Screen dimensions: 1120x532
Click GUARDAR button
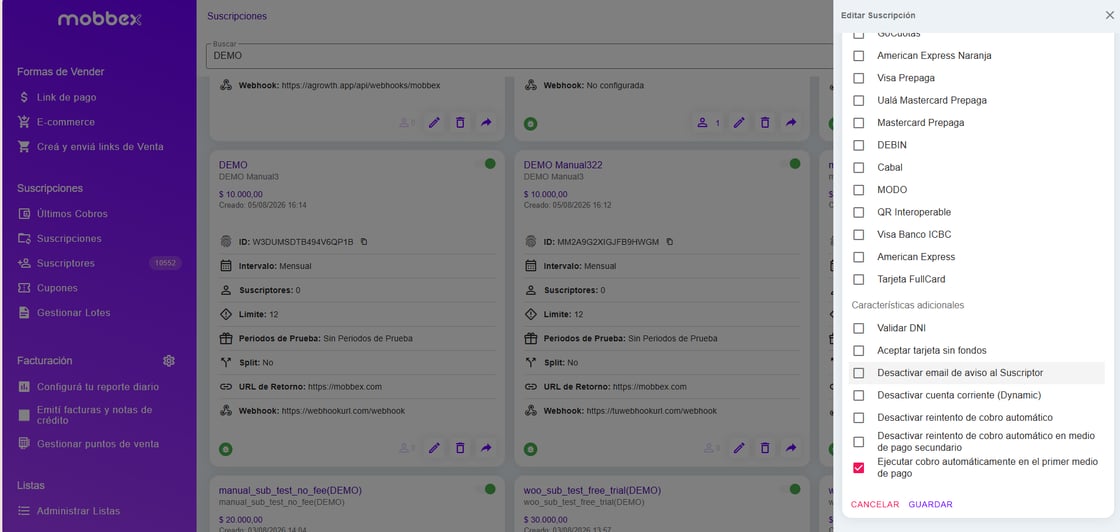930,504
